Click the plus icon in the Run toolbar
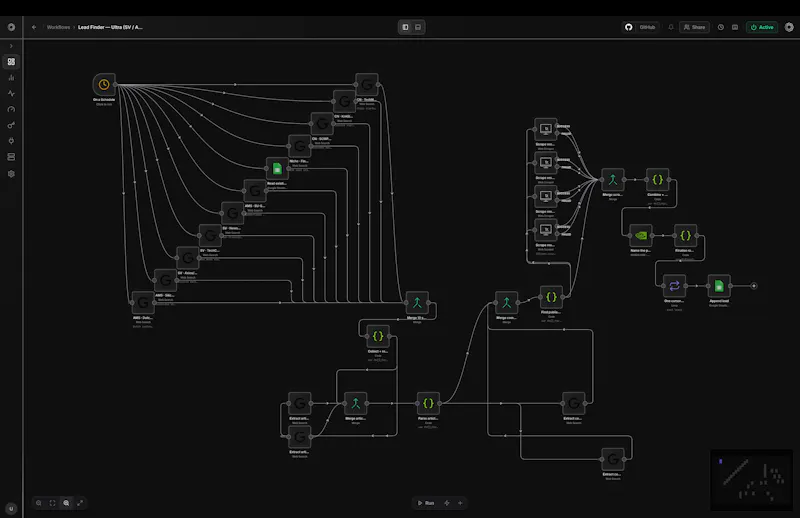Screen dimensions: 800x518 460,503
